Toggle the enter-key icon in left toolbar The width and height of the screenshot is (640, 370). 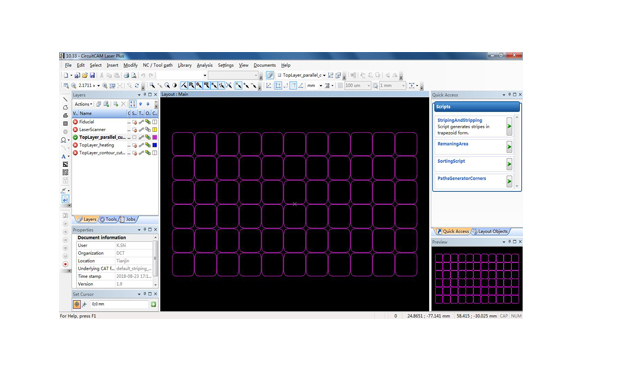pyautogui.click(x=65, y=199)
